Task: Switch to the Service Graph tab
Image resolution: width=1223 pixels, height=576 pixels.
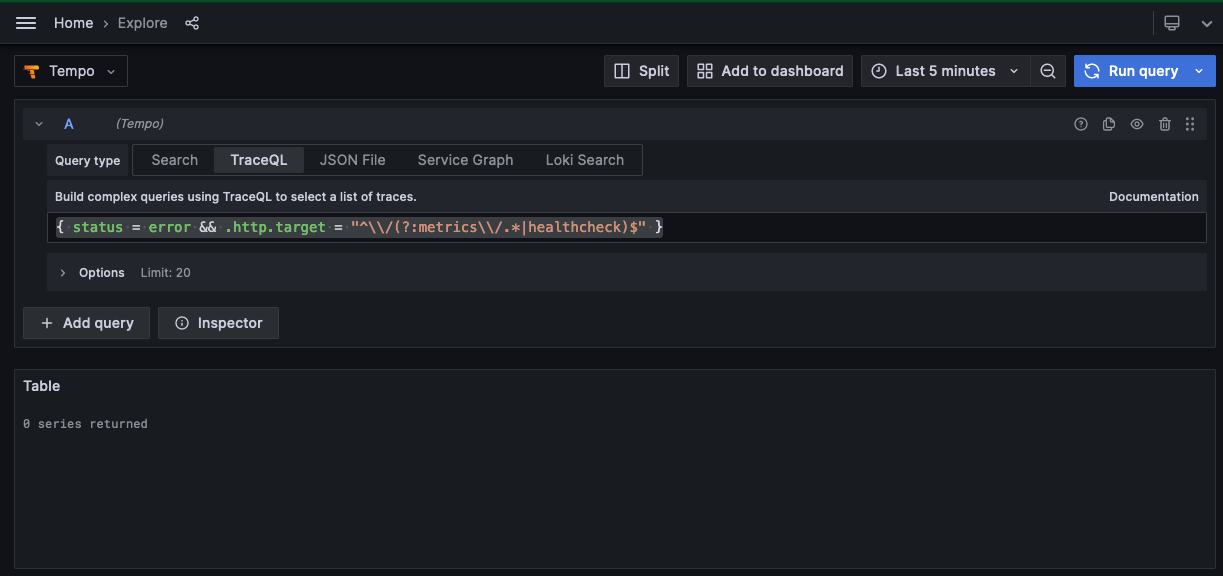Action: coord(464,159)
